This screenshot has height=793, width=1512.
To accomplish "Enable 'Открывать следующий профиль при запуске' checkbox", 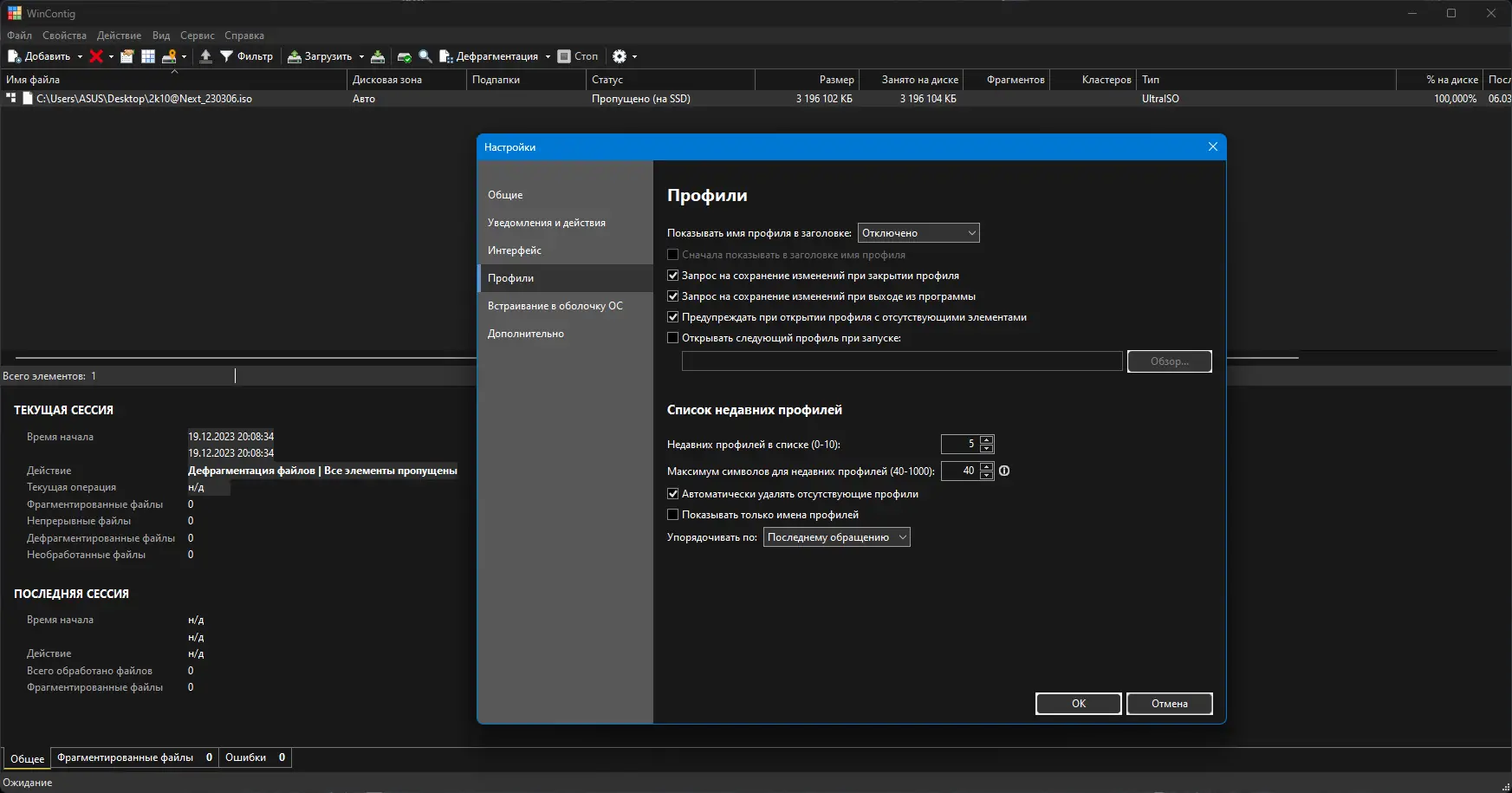I will (x=673, y=338).
